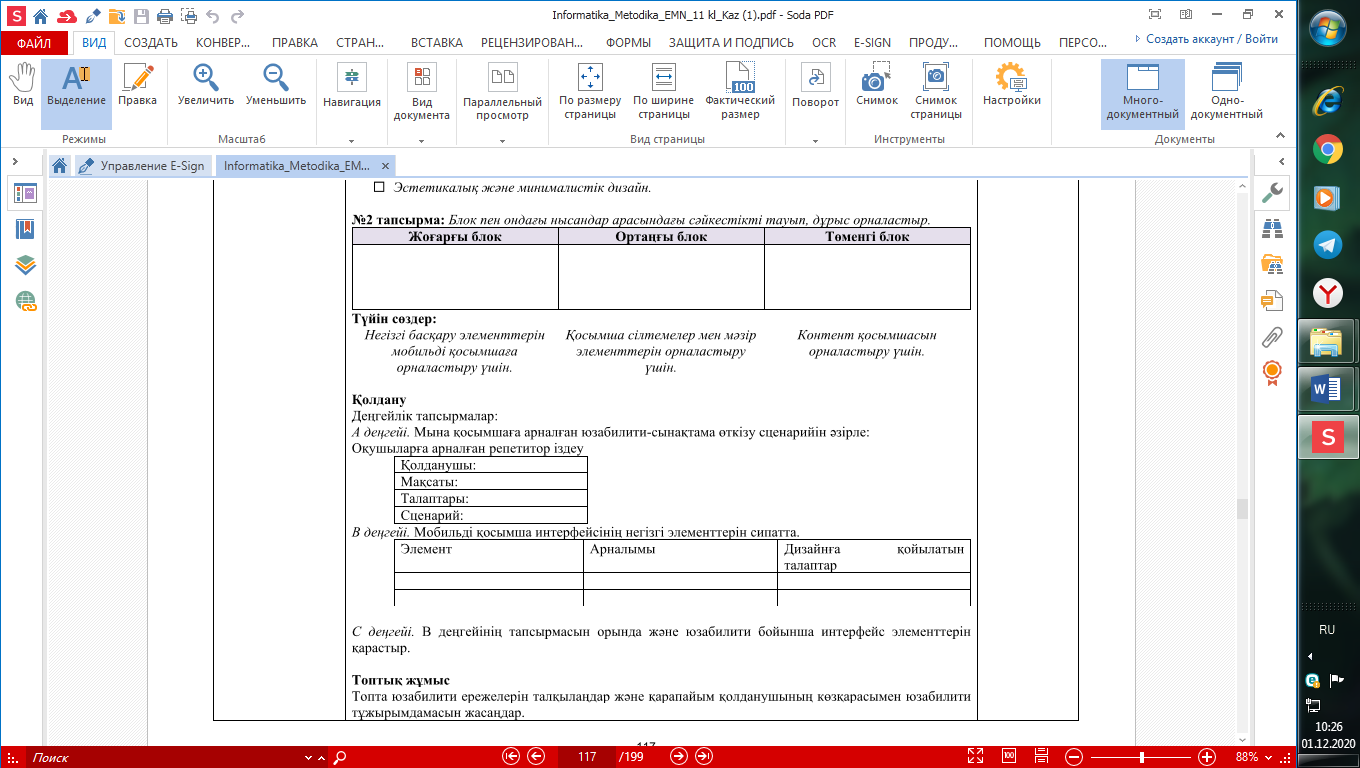This screenshot has width=1360, height=768.
Task: Select the Hand view mode tool
Action: pos(22,86)
